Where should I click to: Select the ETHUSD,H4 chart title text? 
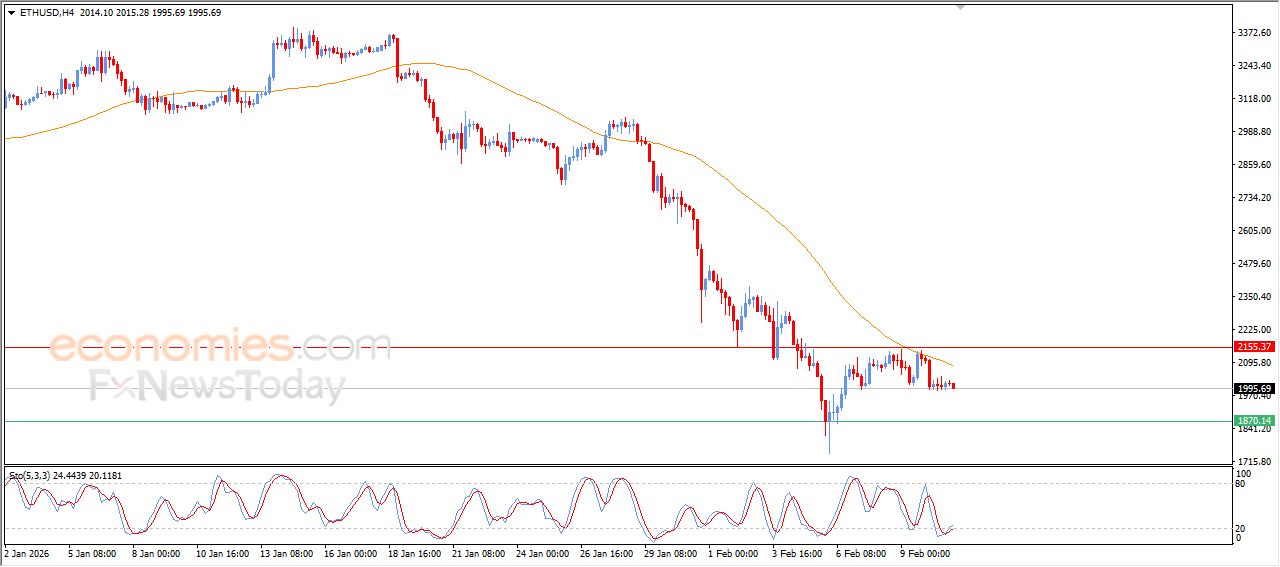[x=46, y=13]
